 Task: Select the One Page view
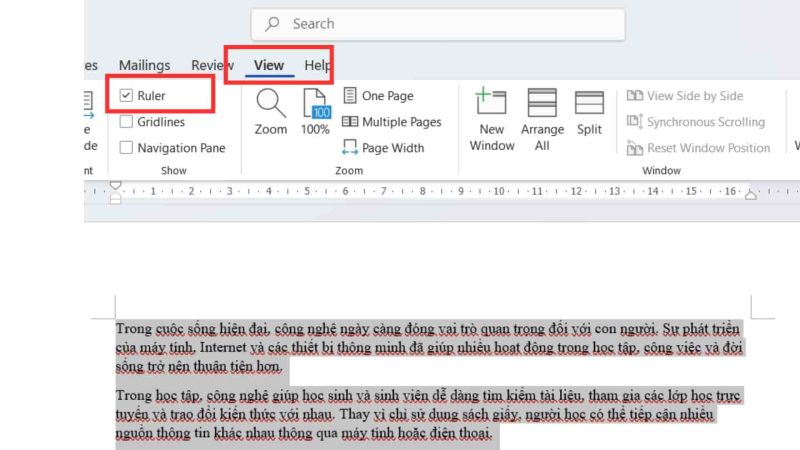[x=378, y=95]
